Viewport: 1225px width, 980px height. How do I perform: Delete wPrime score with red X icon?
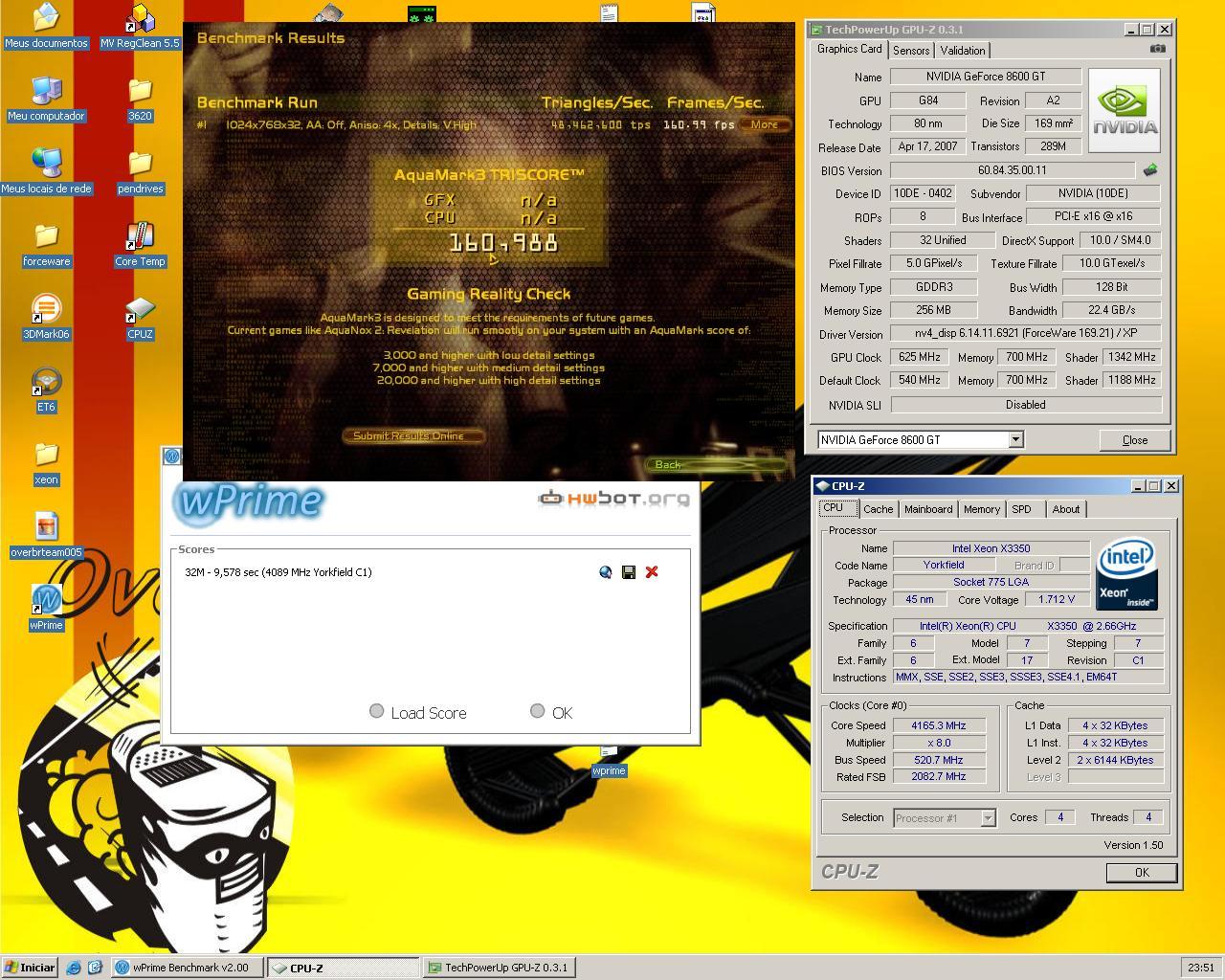coord(652,572)
